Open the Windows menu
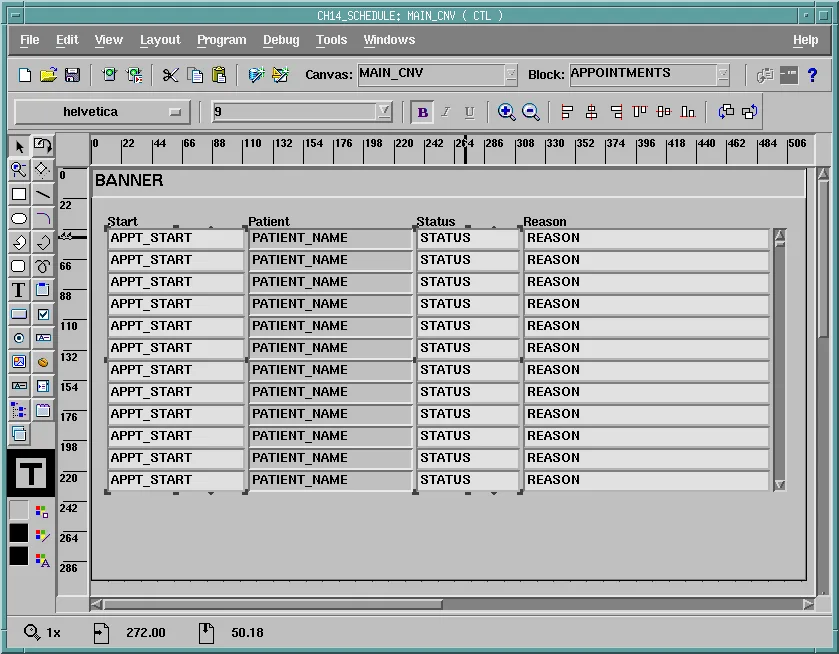Viewport: 839px width, 654px height. [389, 40]
